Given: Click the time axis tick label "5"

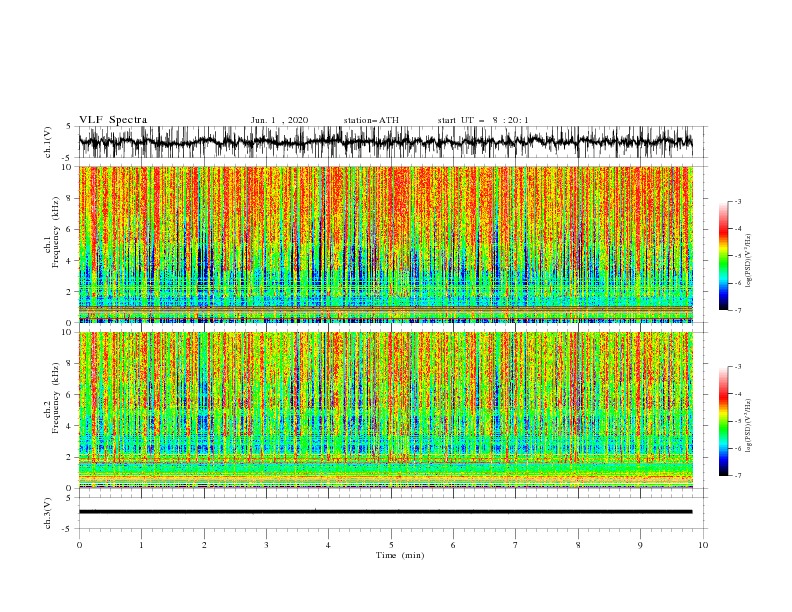Looking at the screenshot, I should pyautogui.click(x=391, y=545).
